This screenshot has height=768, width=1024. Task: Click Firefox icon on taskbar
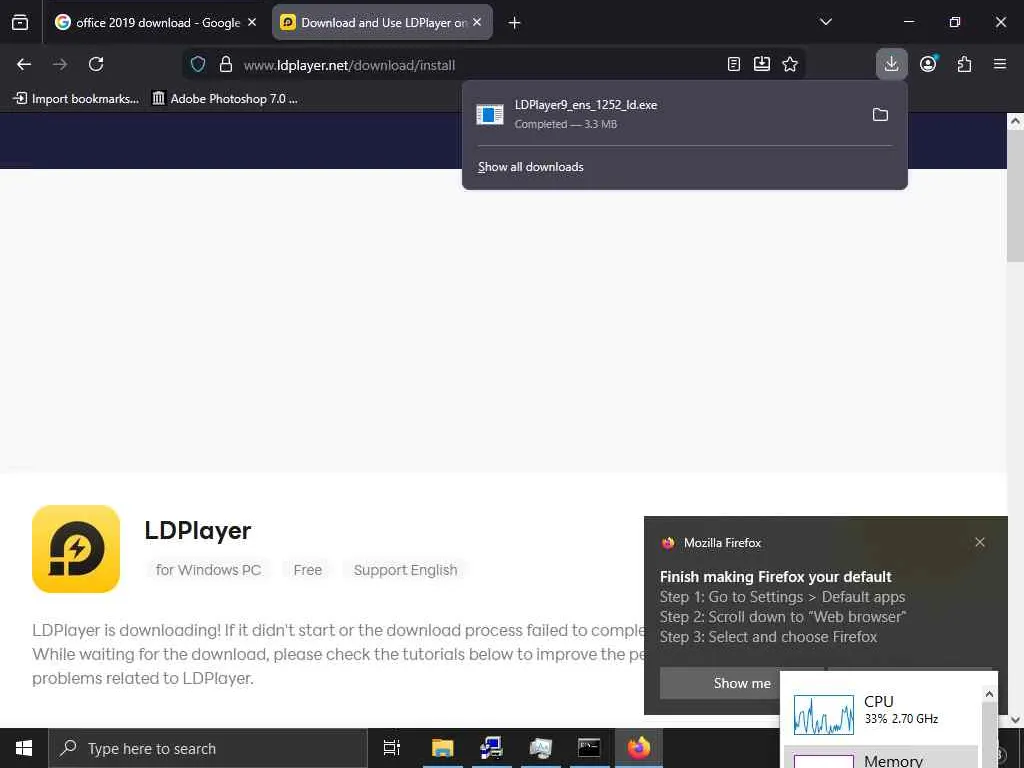point(639,748)
